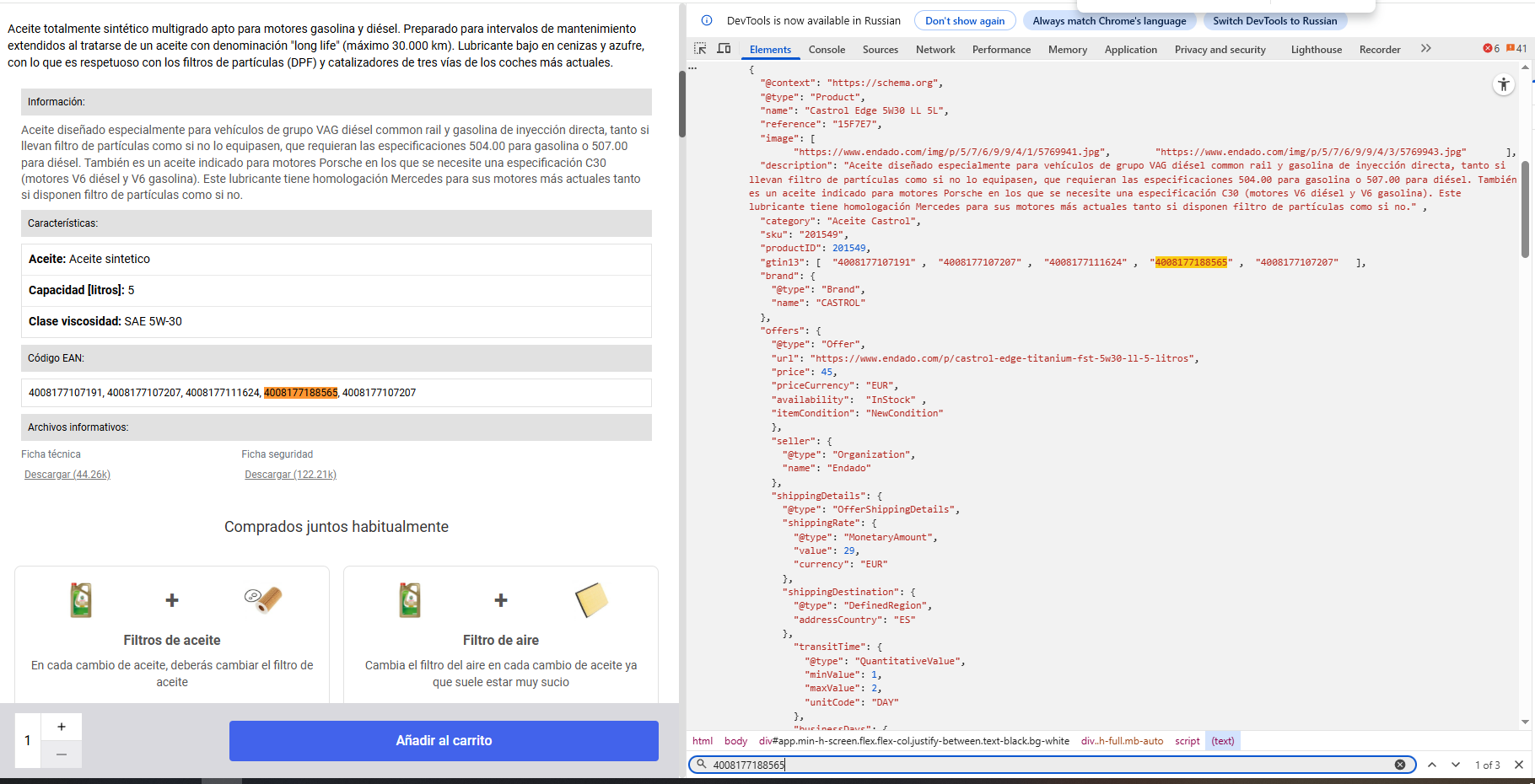The height and width of the screenshot is (784, 1535).
Task: Download Ficha seguridad (122.21k)
Action: [290, 475]
